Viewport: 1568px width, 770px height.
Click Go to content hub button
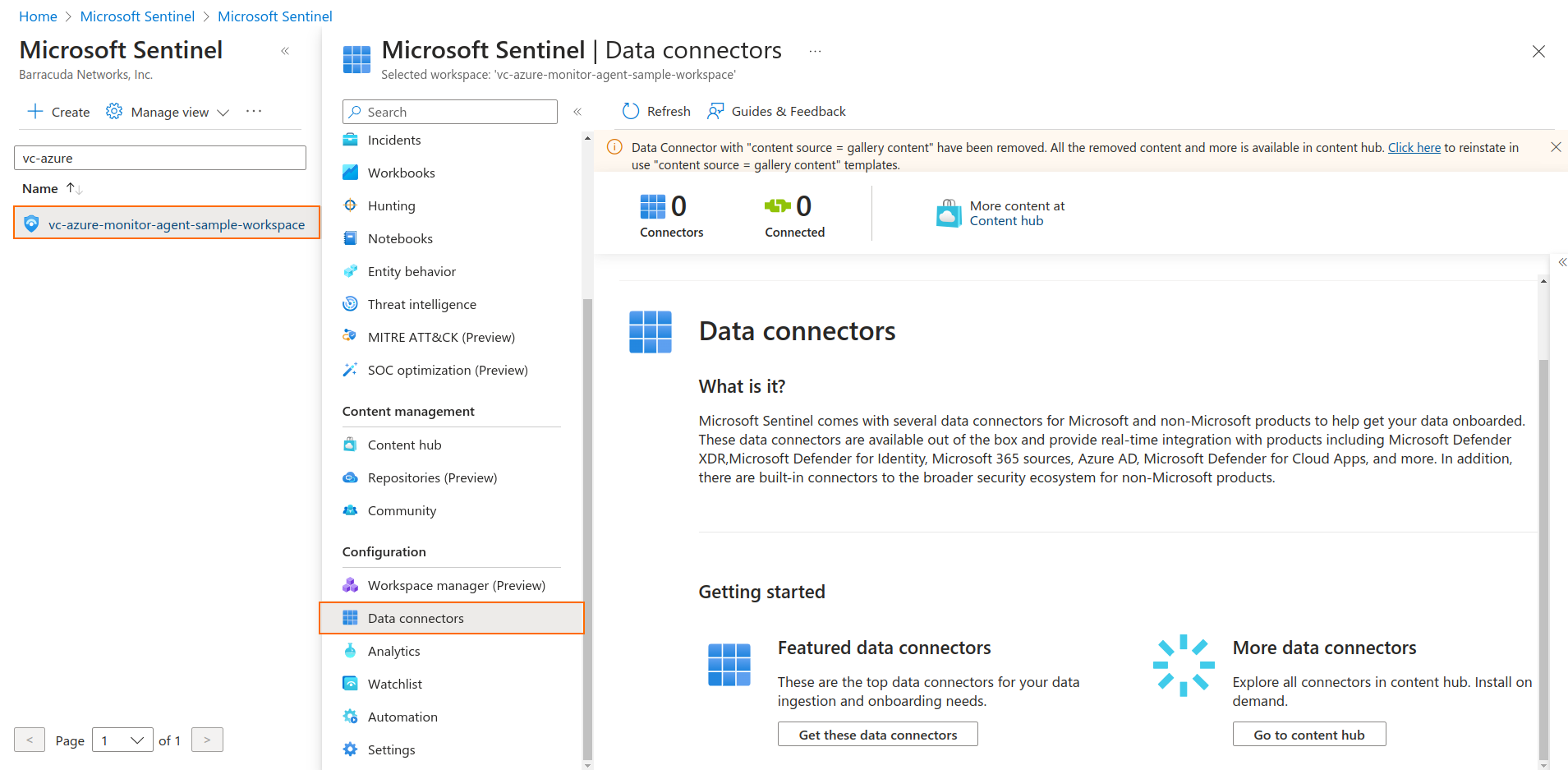point(1309,735)
